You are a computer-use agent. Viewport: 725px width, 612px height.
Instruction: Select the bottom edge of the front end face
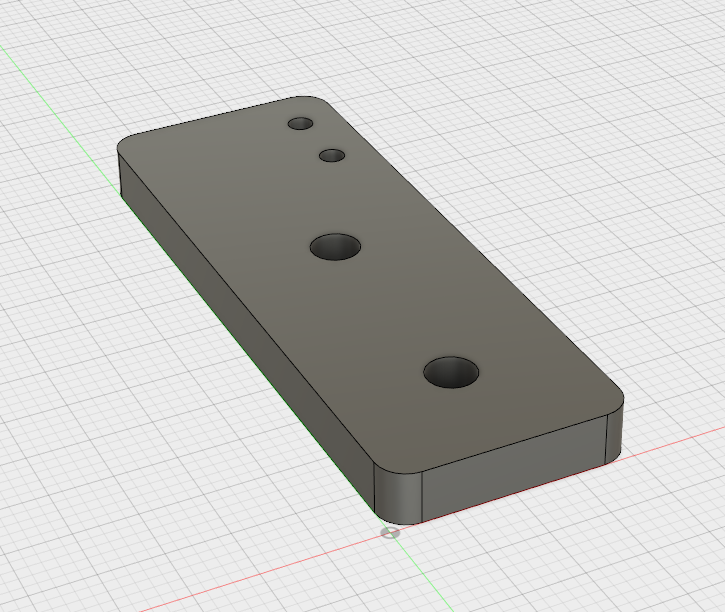pos(513,494)
